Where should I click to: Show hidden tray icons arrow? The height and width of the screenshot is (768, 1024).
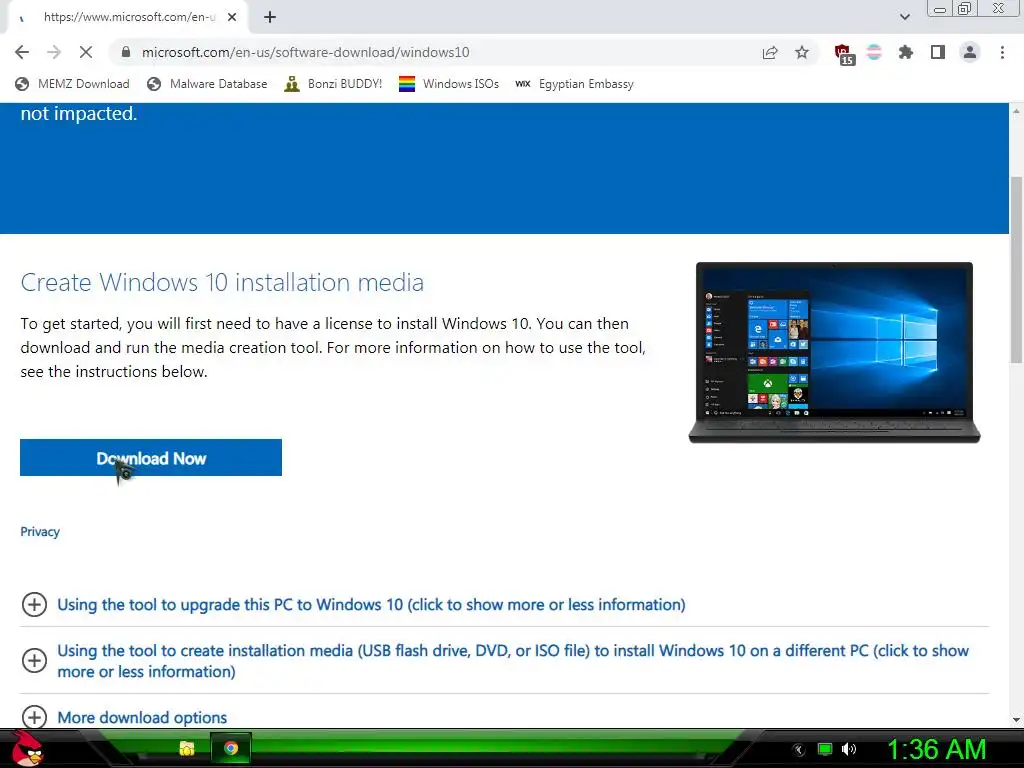799,750
